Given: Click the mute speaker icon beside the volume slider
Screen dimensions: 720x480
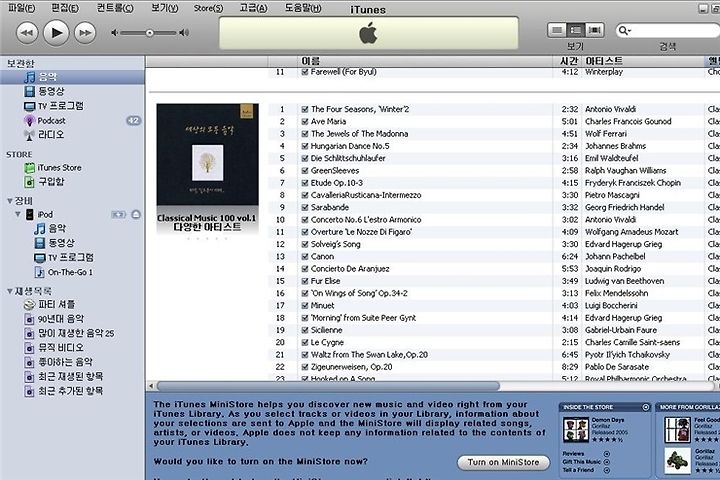Looking at the screenshot, I should [x=114, y=33].
